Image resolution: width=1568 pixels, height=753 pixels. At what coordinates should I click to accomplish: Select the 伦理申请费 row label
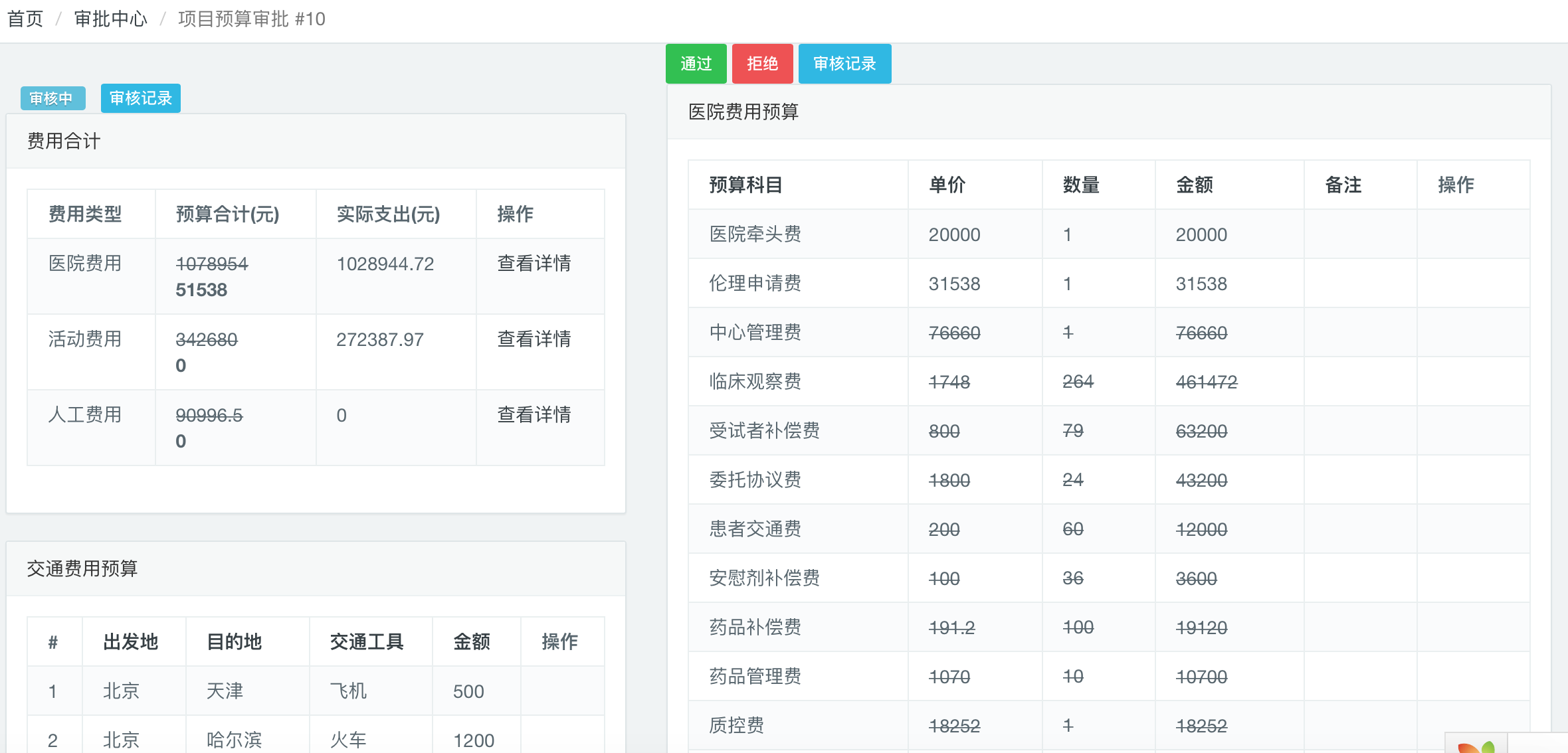pyautogui.click(x=755, y=284)
